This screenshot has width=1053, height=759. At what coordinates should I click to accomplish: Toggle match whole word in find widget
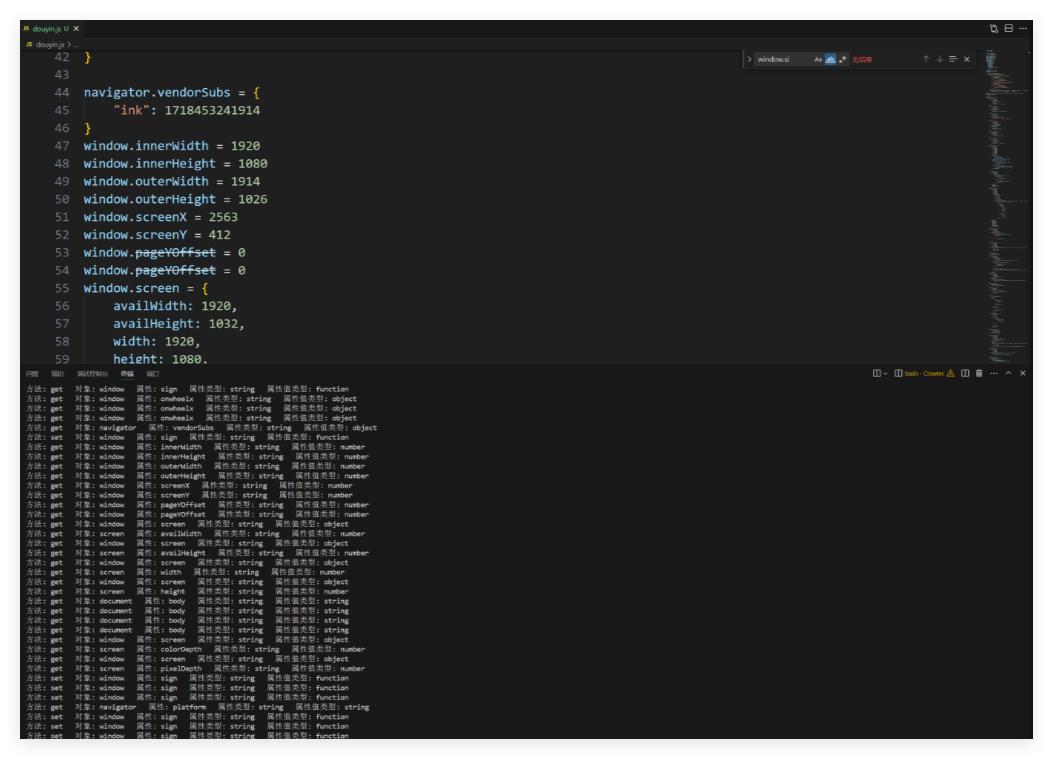(831, 60)
